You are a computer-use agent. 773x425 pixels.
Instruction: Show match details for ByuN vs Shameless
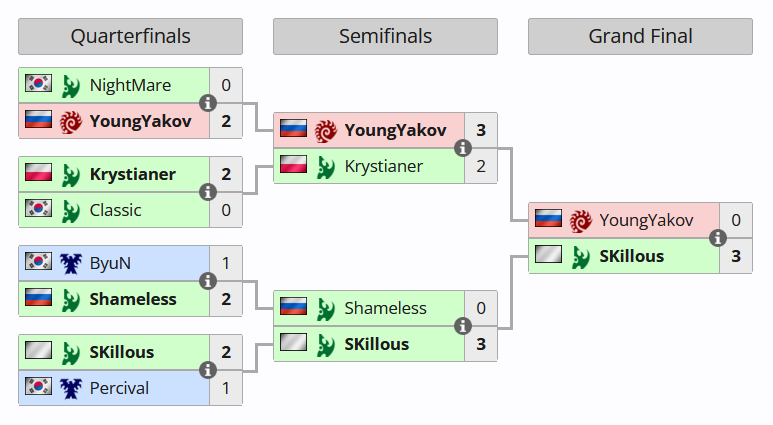208,281
